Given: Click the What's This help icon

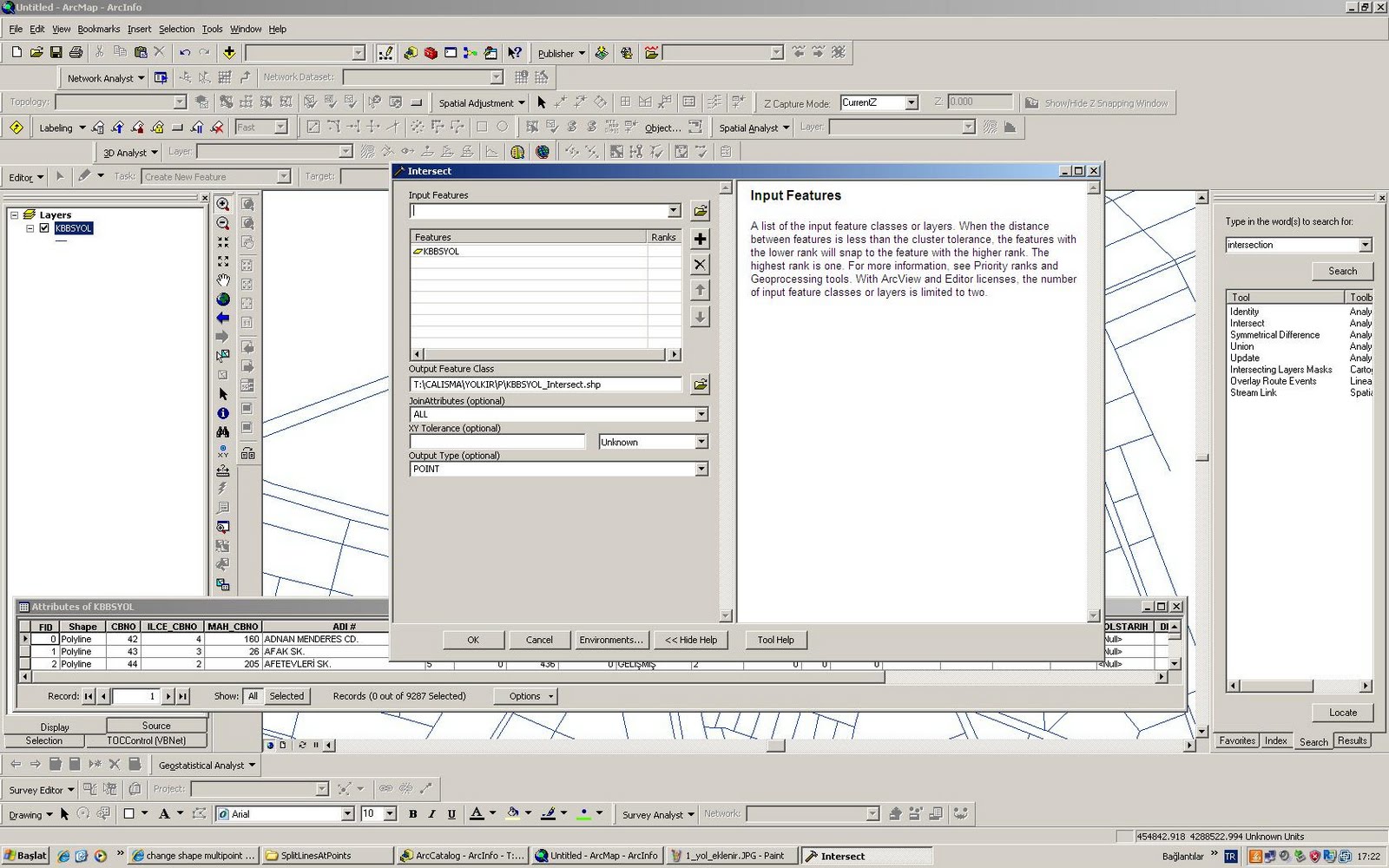Looking at the screenshot, I should [x=514, y=53].
